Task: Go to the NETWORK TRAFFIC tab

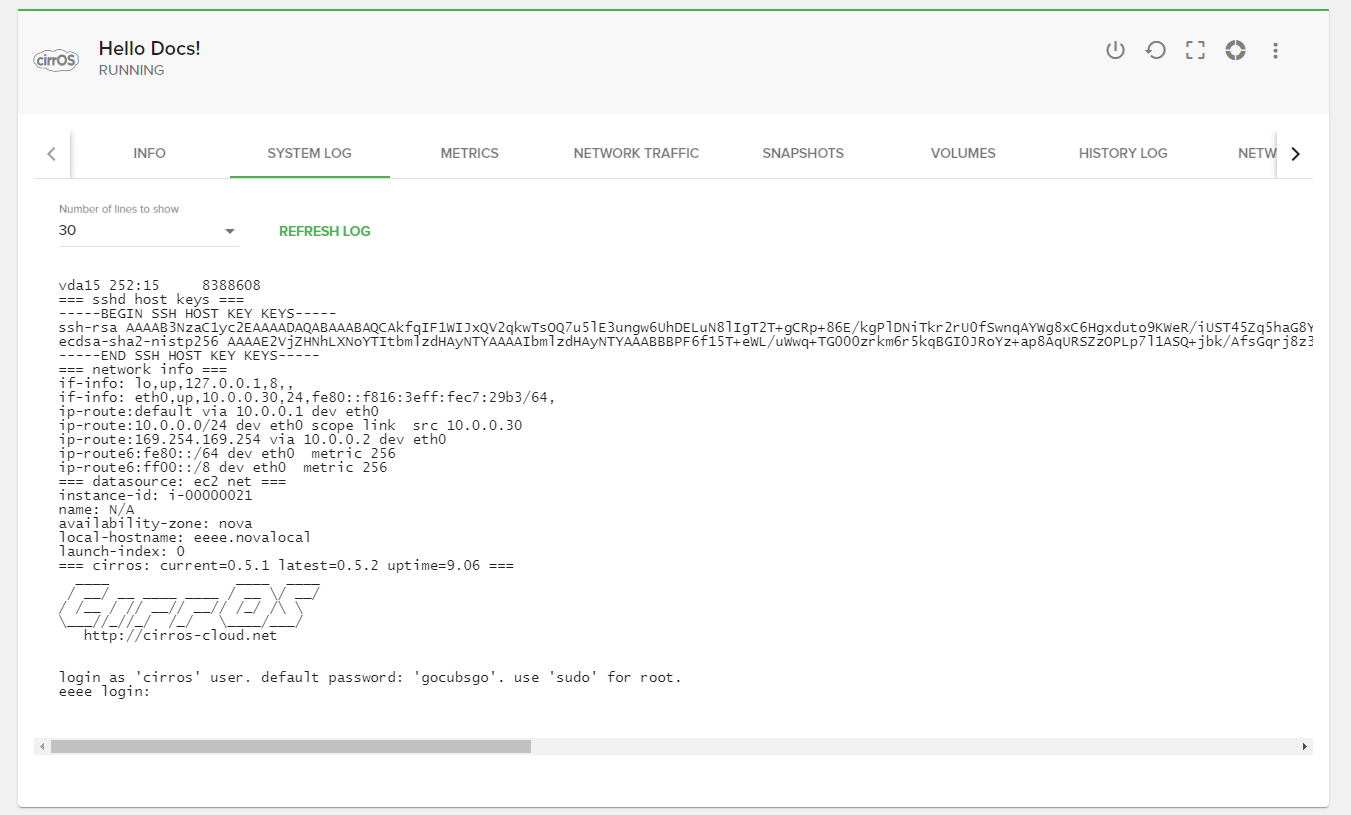Action: coord(636,153)
